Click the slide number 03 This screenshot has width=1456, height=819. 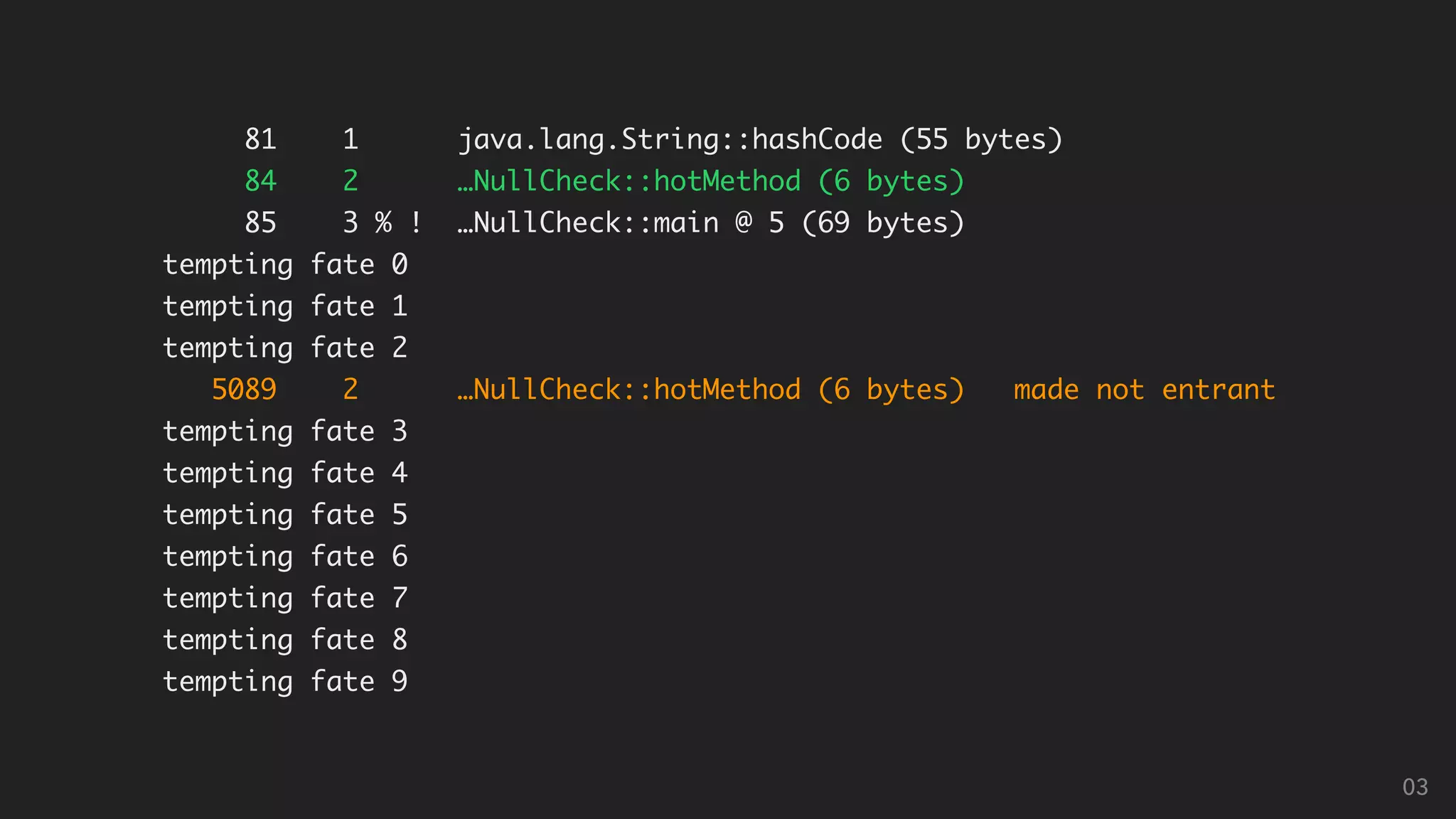point(1415,787)
